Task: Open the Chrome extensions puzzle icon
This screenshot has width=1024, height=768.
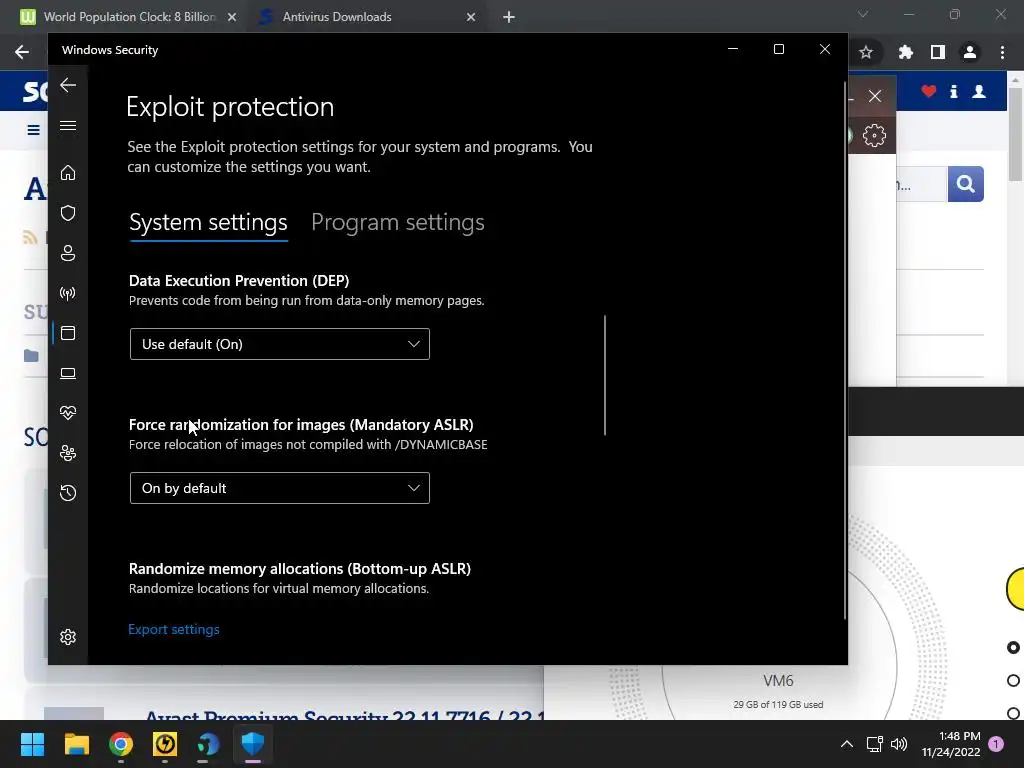Action: (x=906, y=52)
